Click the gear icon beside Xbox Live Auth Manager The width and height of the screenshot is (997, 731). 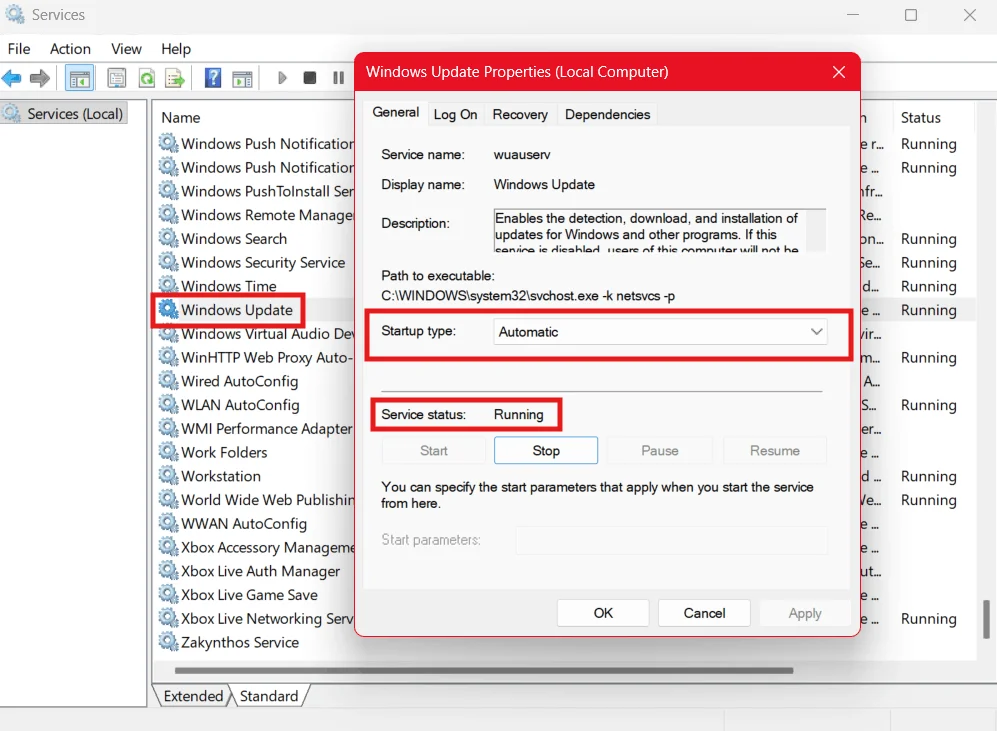pyautogui.click(x=168, y=570)
